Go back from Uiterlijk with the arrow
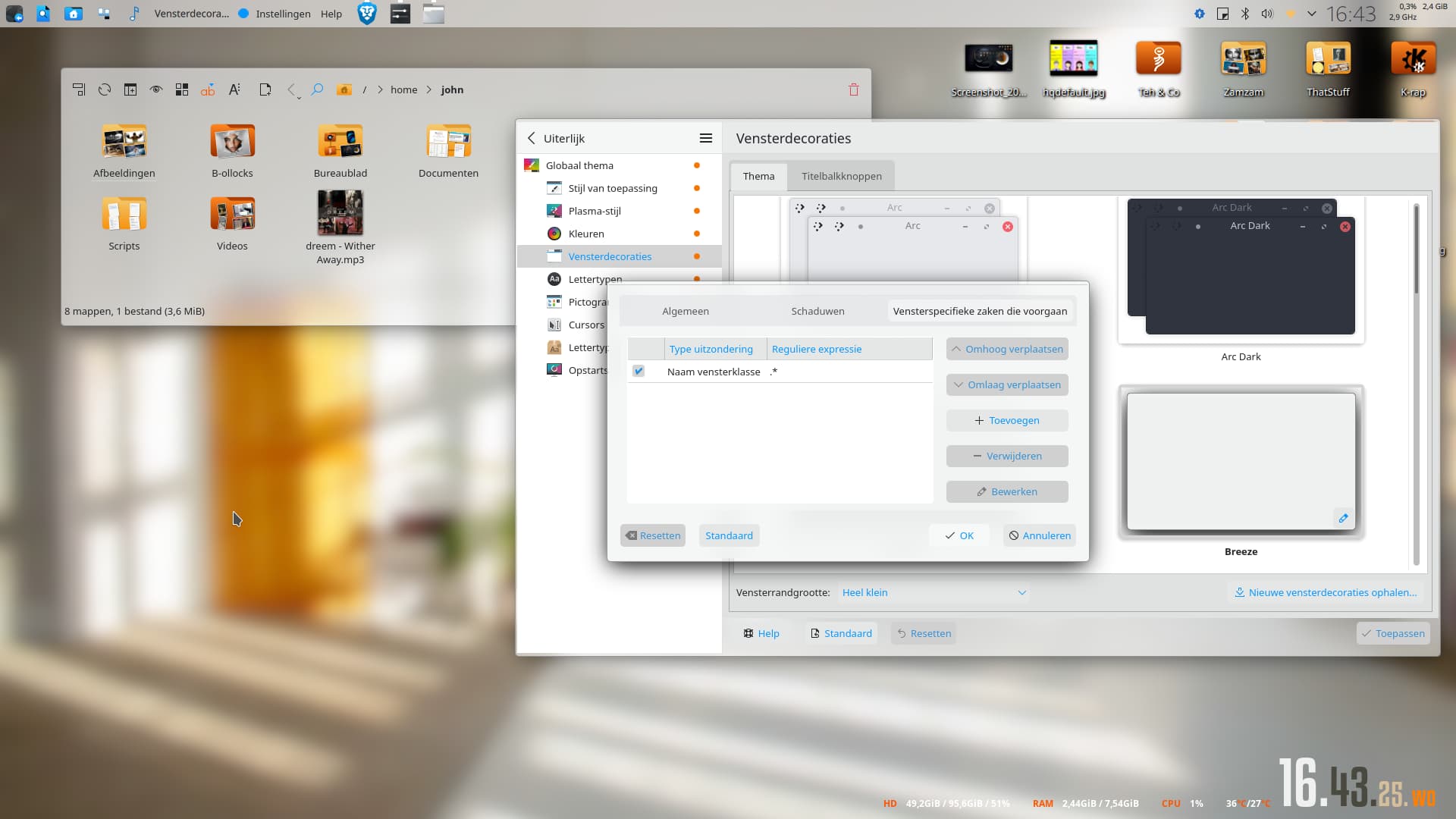Image resolution: width=1456 pixels, height=819 pixels. point(532,138)
